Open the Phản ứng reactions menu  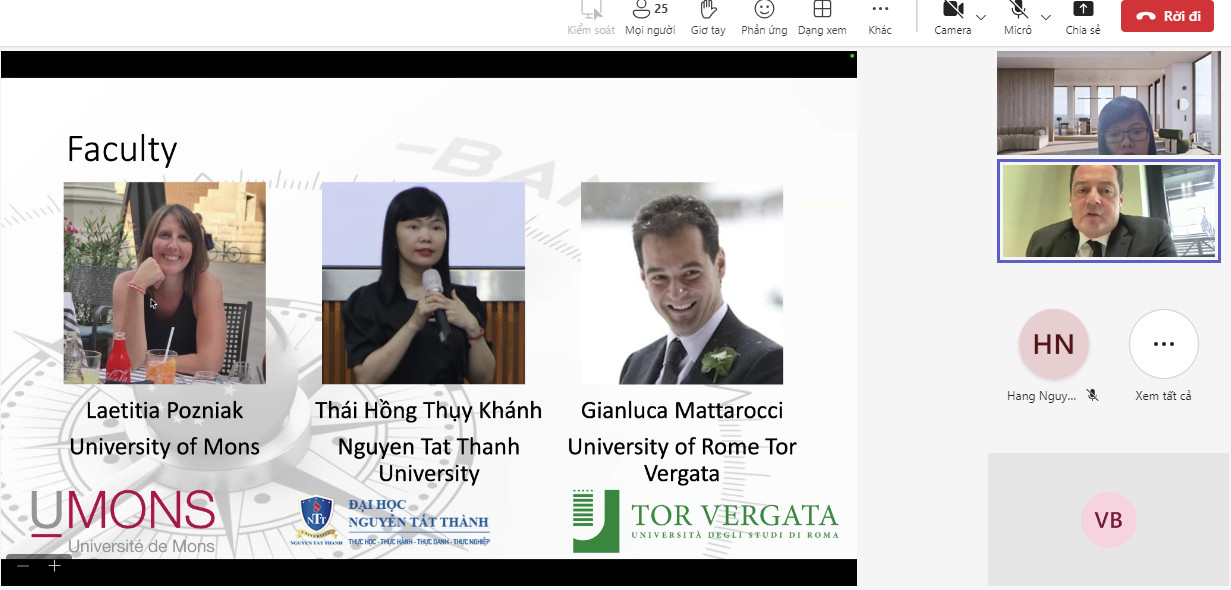[764, 18]
